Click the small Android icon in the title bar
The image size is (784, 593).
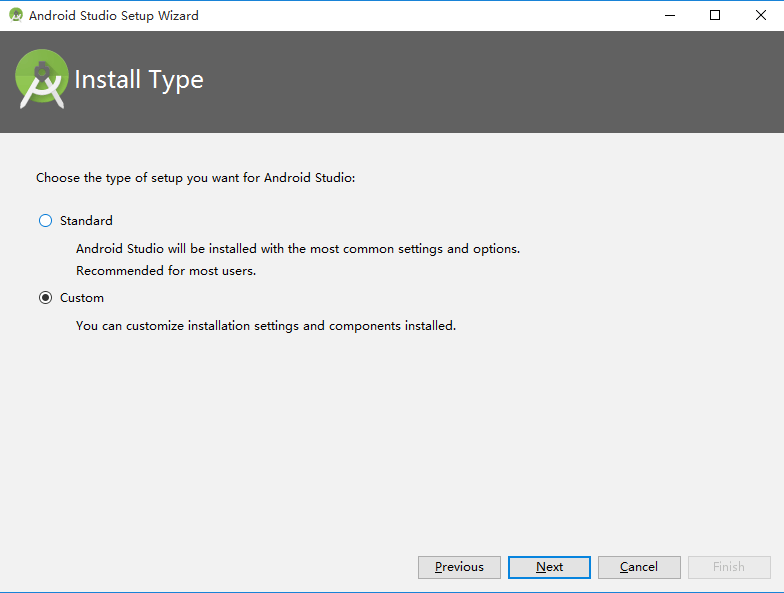[x=15, y=15]
